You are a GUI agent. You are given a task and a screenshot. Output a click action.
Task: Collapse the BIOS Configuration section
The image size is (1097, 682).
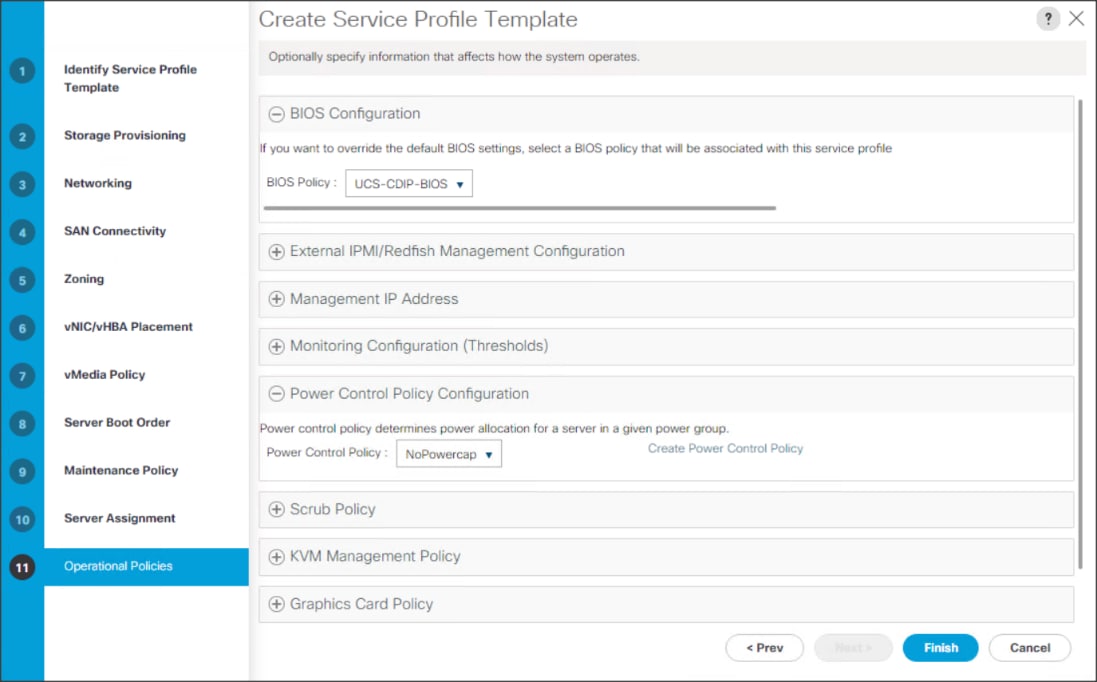coord(277,114)
